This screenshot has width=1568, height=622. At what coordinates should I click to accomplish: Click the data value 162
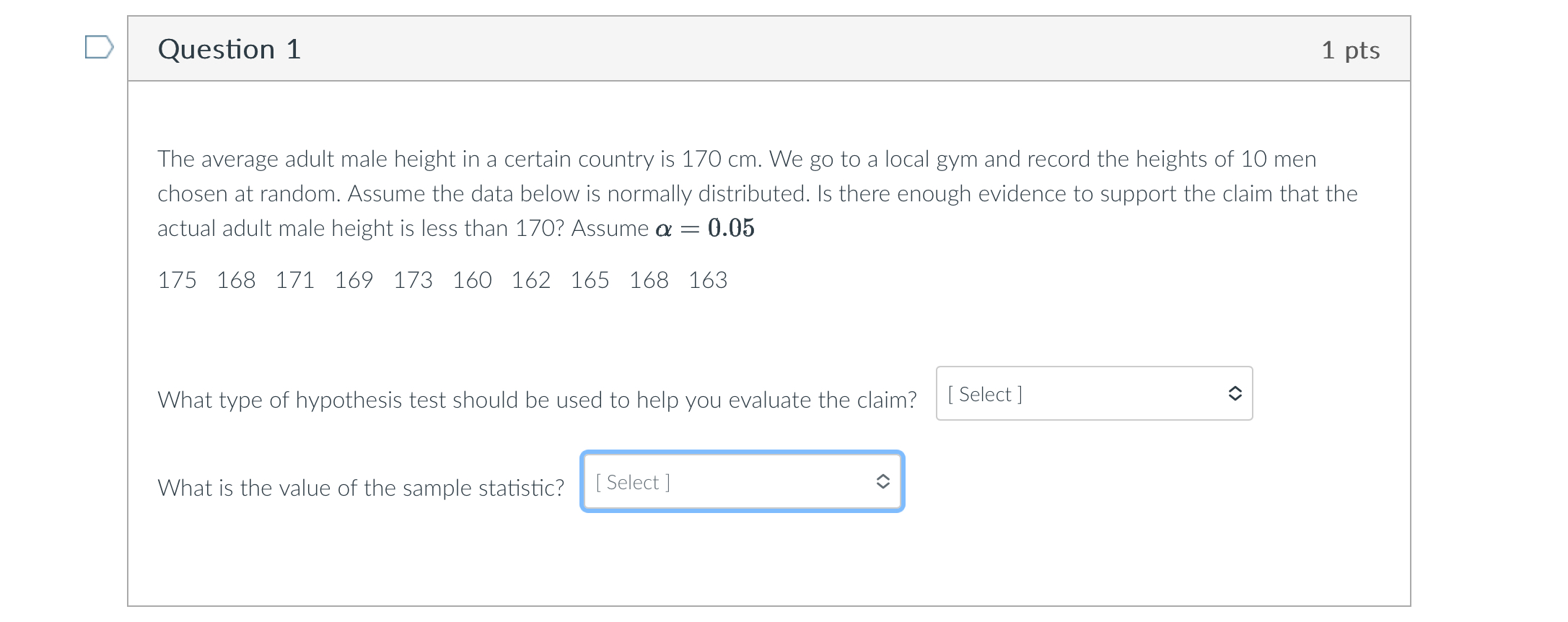(x=531, y=280)
